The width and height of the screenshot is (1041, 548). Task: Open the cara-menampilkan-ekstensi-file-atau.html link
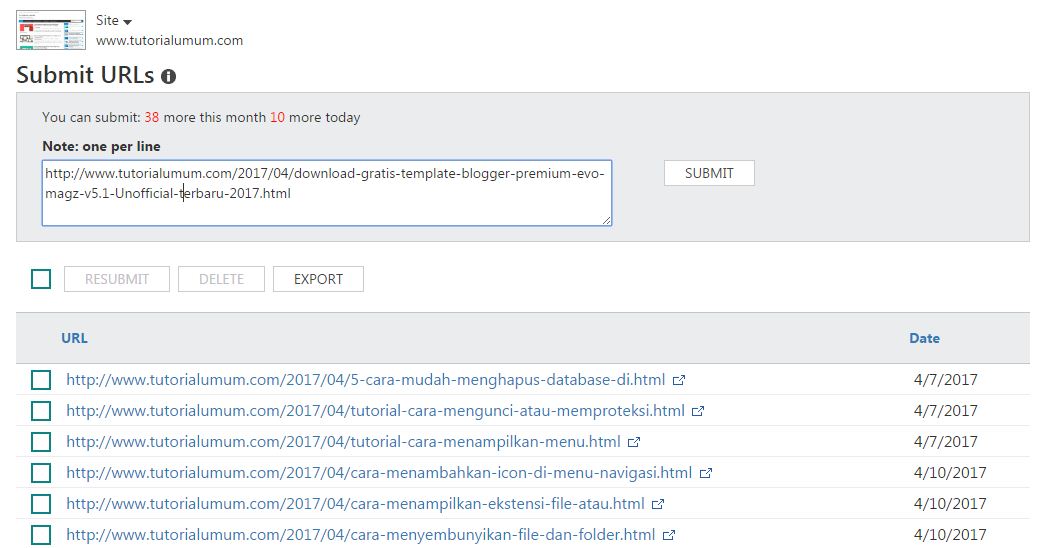(355, 504)
